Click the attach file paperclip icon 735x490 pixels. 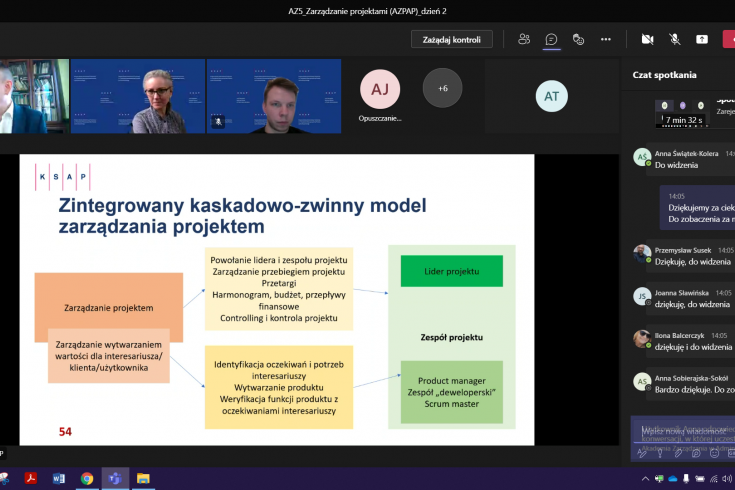tap(678, 453)
